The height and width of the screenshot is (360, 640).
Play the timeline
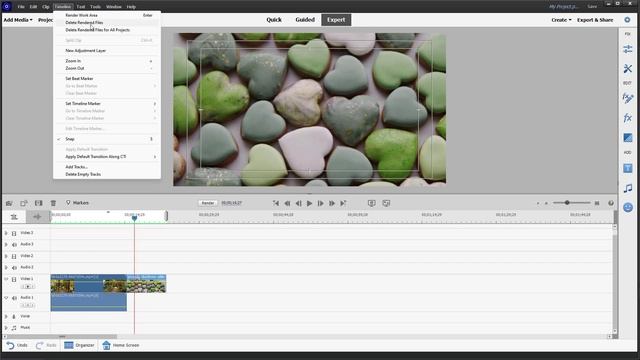click(x=309, y=203)
